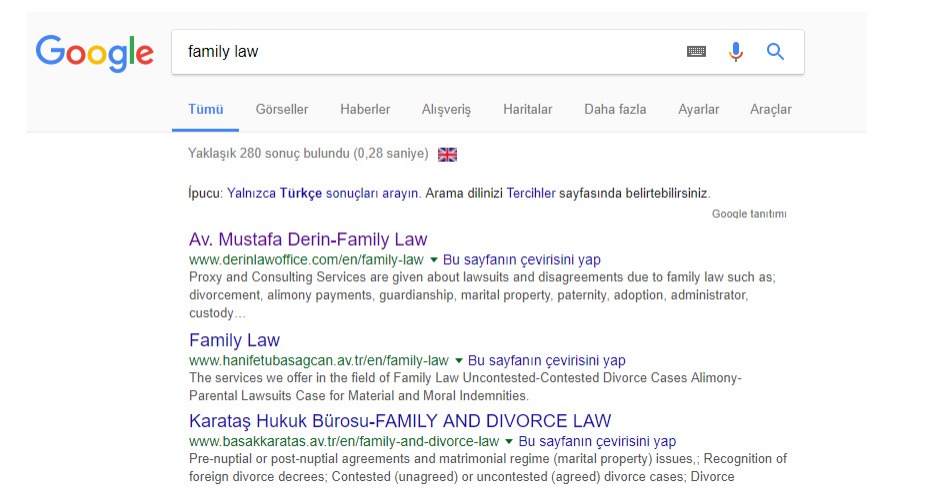
Task: Click snippet starting 'Pre-nuptial or post-nuptial agreements'
Action: 488,468
